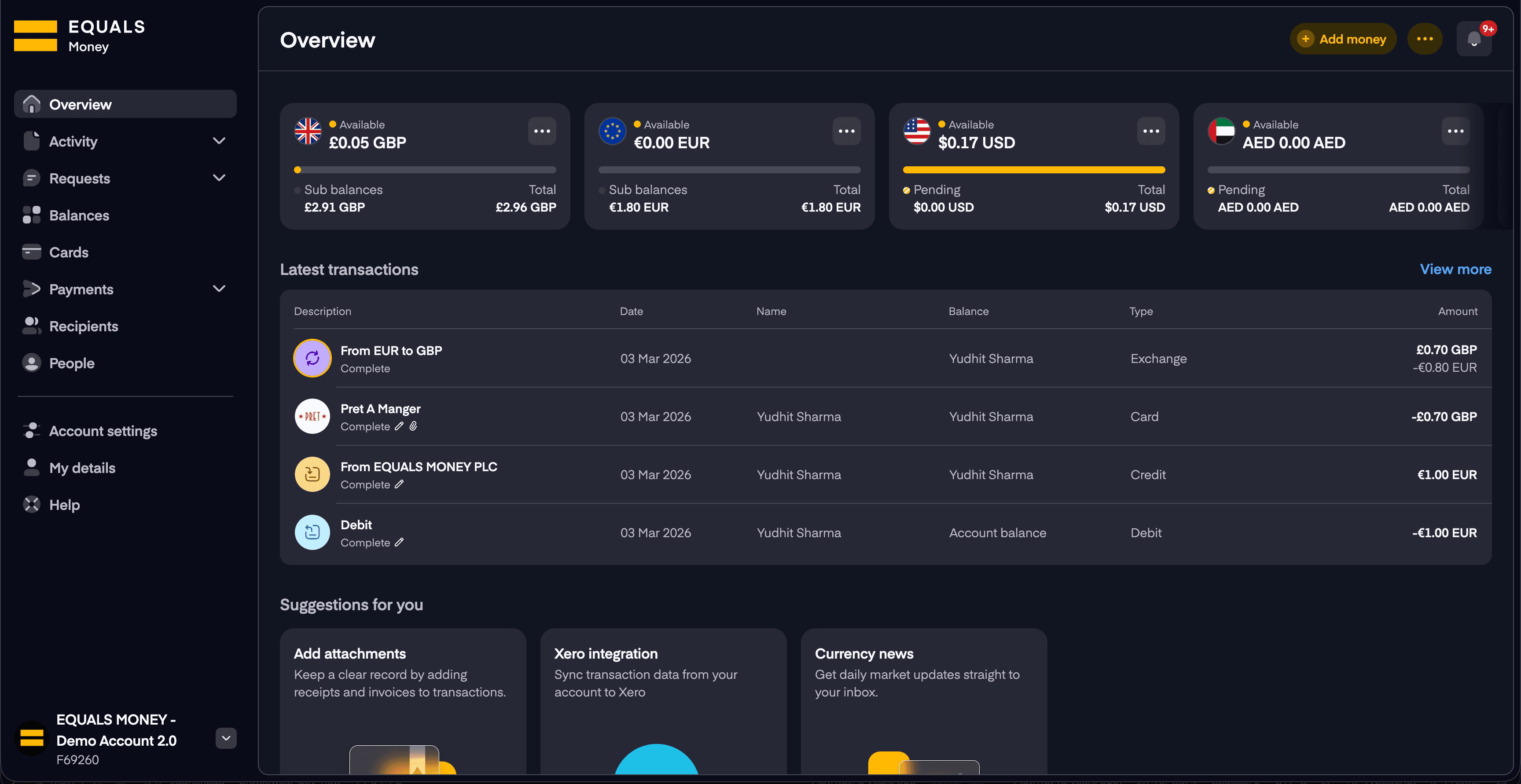Open the account switcher dropdown arrow
This screenshot has height=784, width=1521.
[225, 738]
